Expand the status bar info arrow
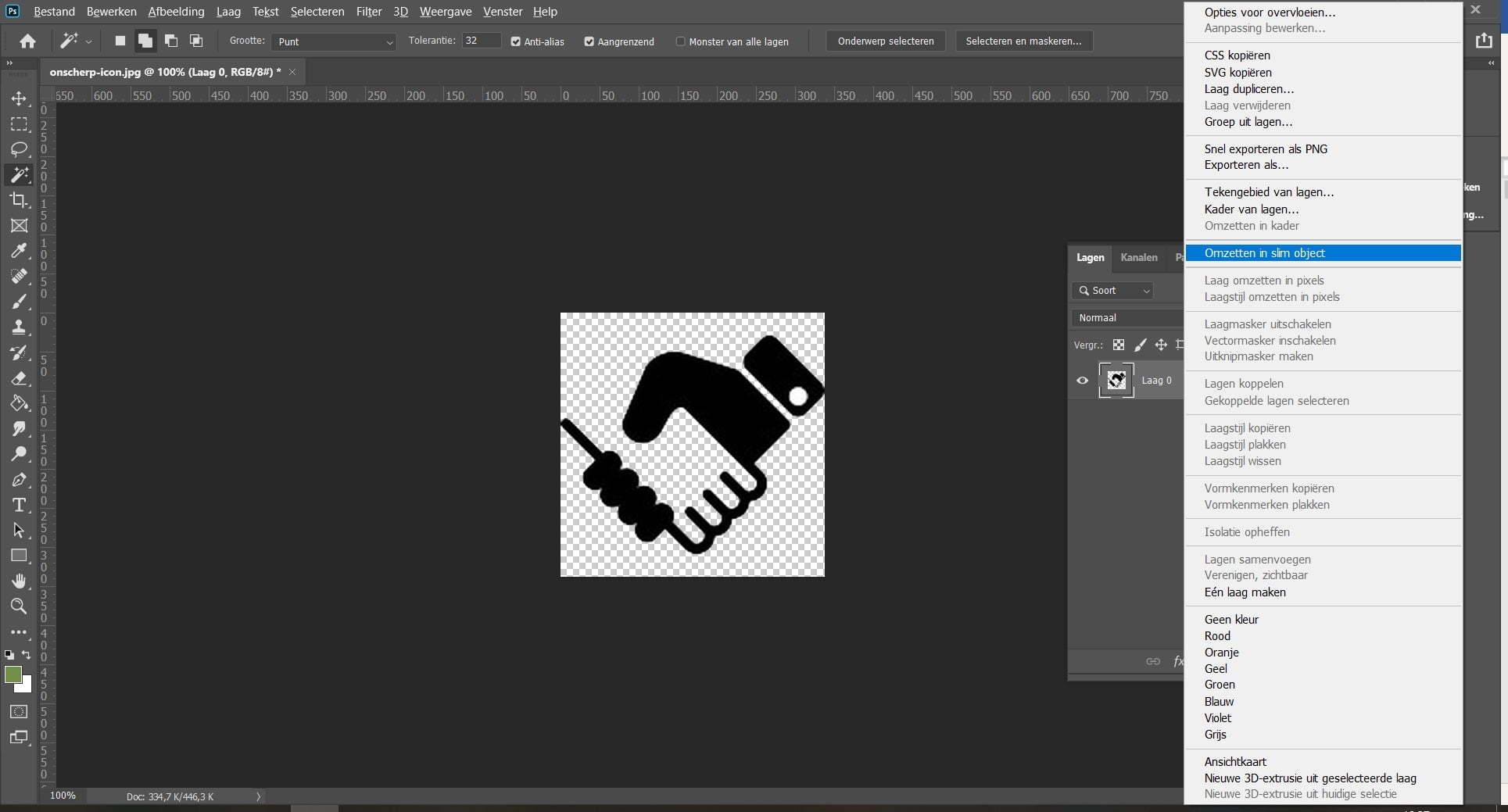 [x=259, y=796]
